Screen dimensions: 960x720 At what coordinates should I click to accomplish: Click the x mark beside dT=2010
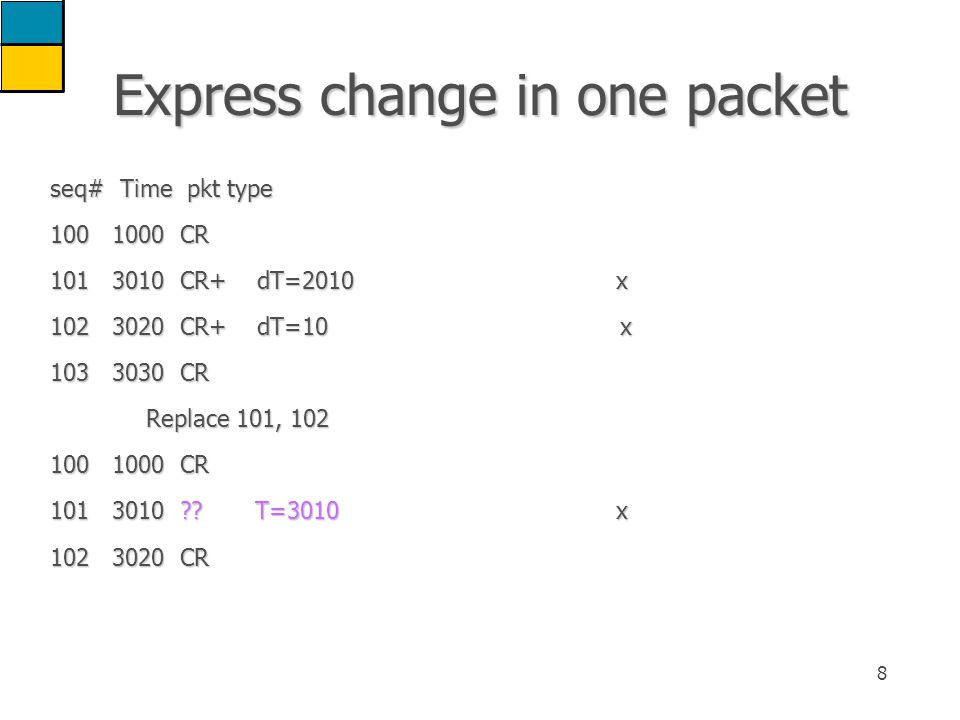(621, 282)
